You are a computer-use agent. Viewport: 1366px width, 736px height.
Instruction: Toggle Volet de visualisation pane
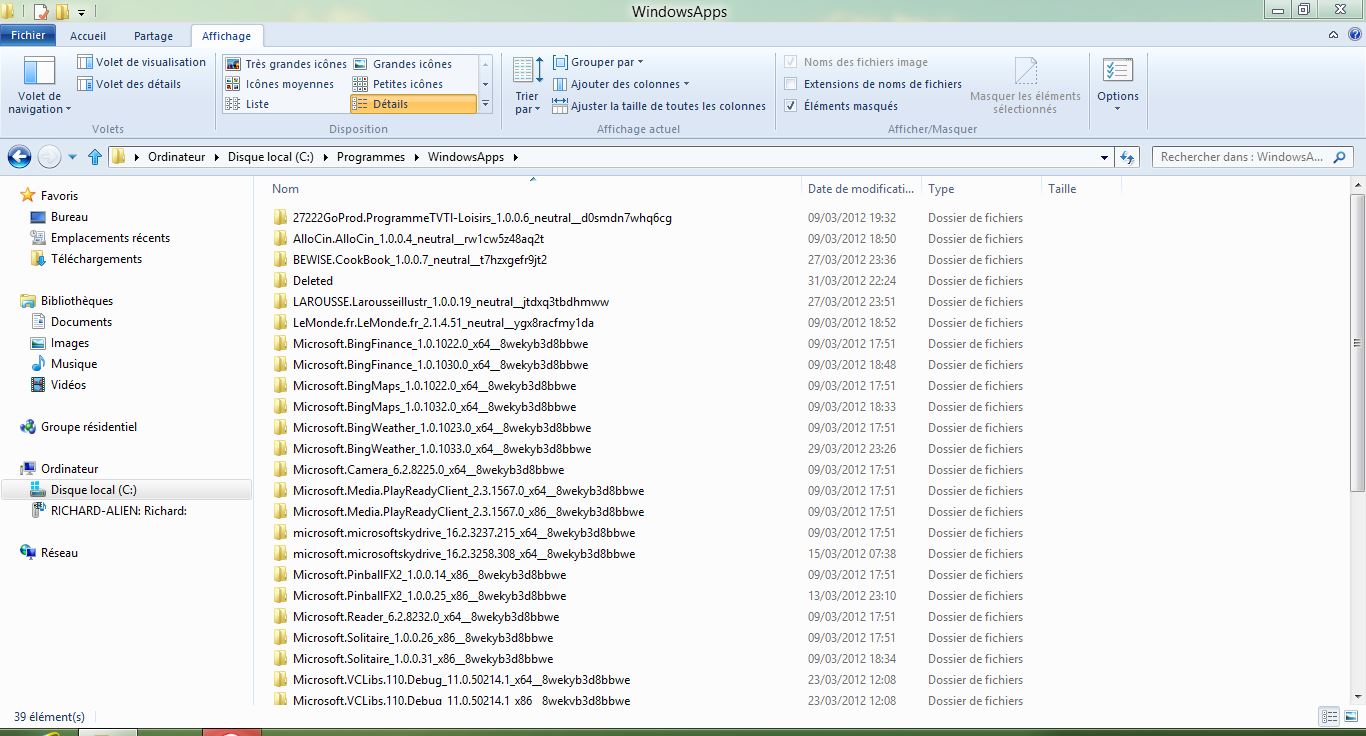click(141, 62)
